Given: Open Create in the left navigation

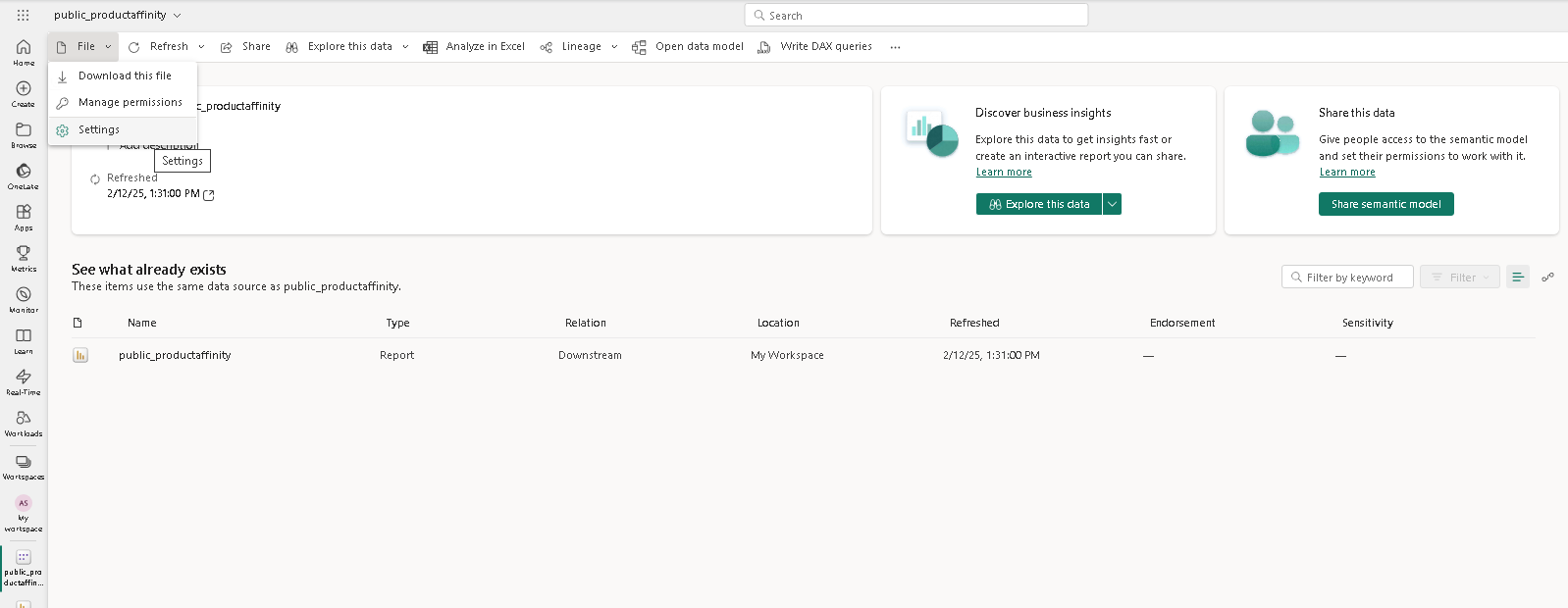Looking at the screenshot, I should tap(24, 93).
